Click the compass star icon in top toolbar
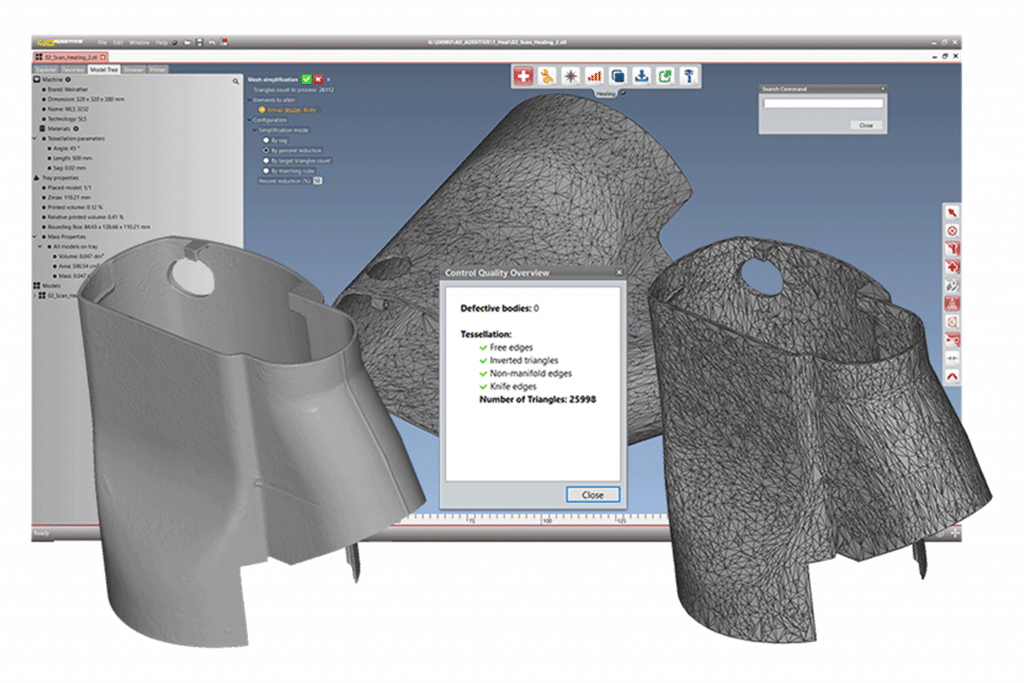This screenshot has width=1024, height=683. tap(570, 75)
